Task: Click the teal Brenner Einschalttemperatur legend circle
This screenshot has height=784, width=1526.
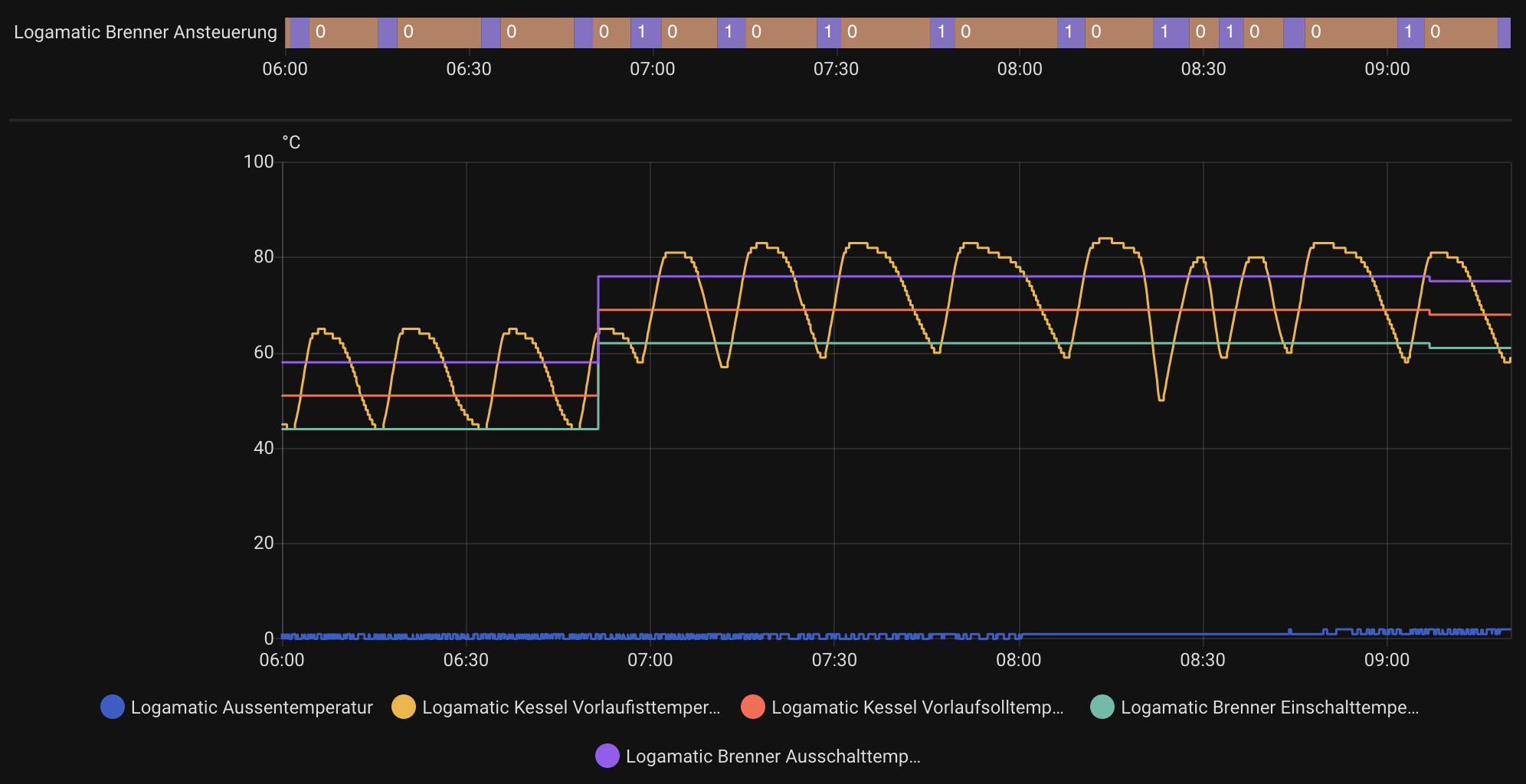Action: pyautogui.click(x=1102, y=707)
